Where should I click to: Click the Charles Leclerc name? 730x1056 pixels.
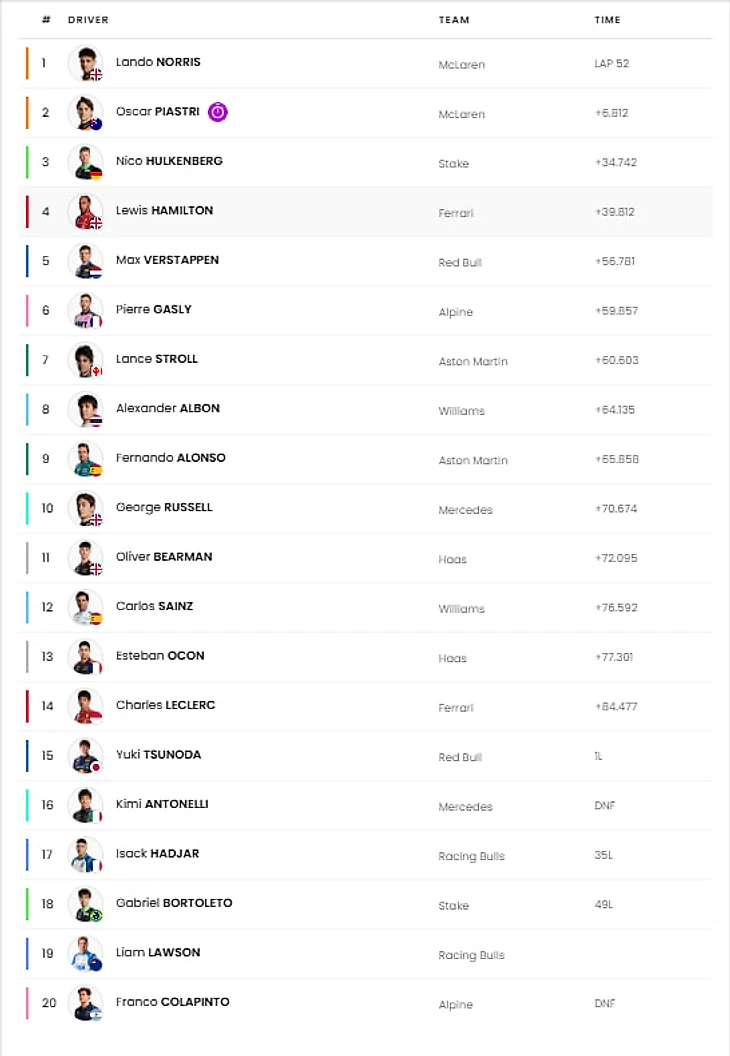pos(165,706)
